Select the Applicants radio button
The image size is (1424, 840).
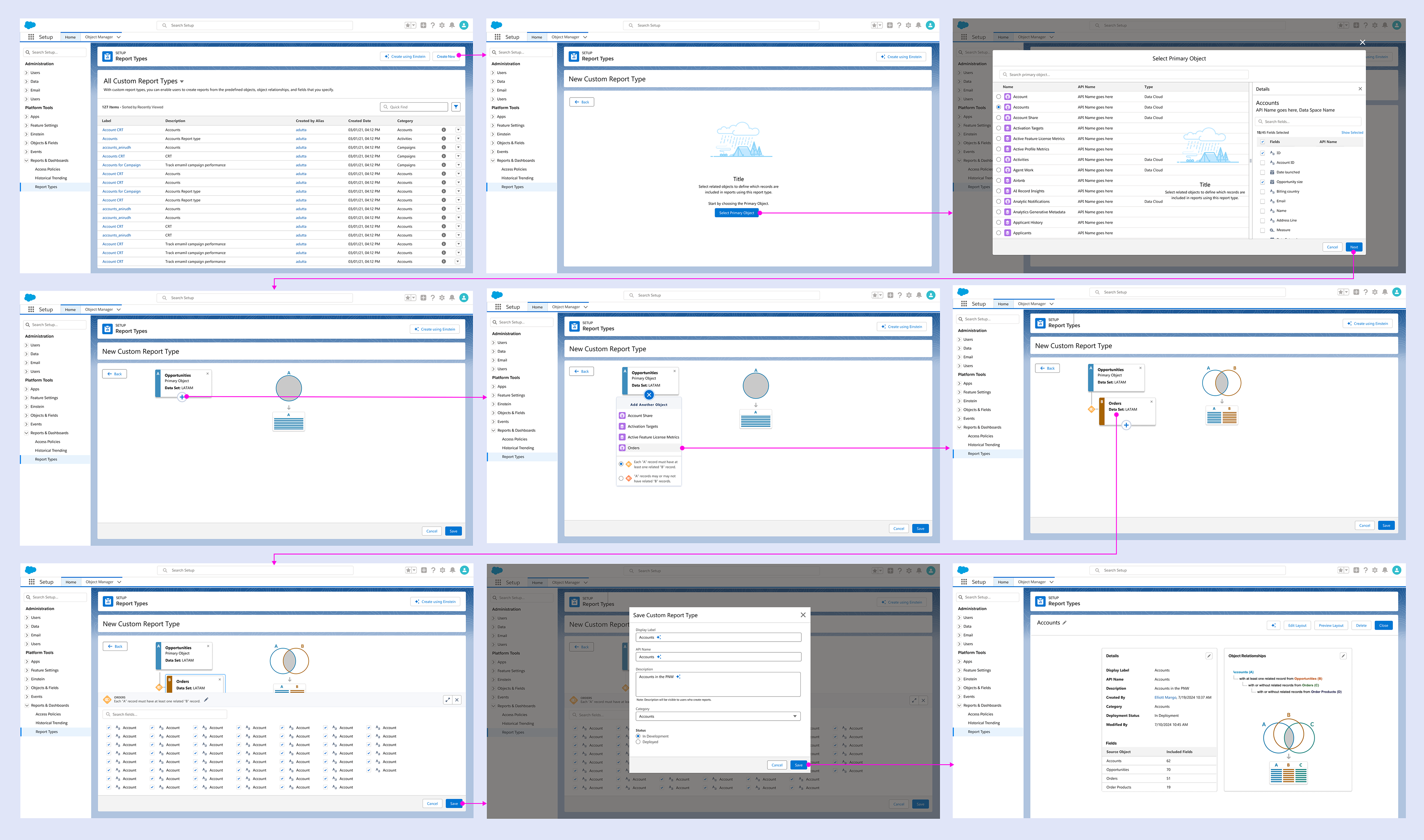(x=998, y=233)
